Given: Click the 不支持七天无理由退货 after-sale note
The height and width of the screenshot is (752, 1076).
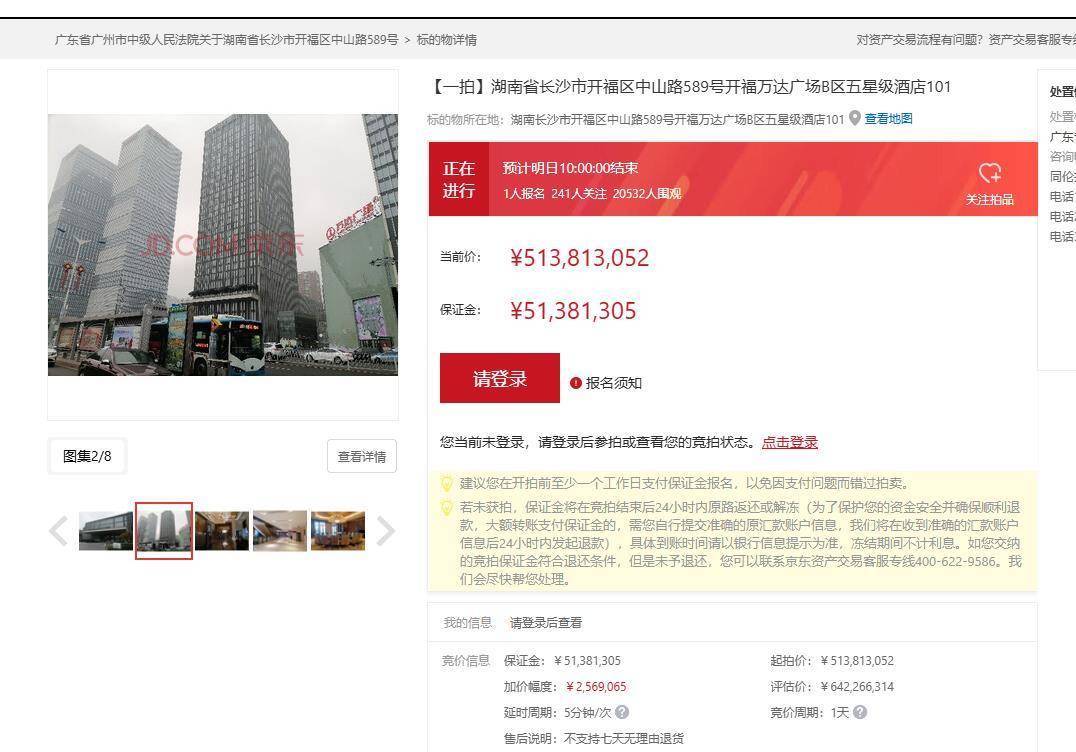Looking at the screenshot, I should click(x=624, y=738).
